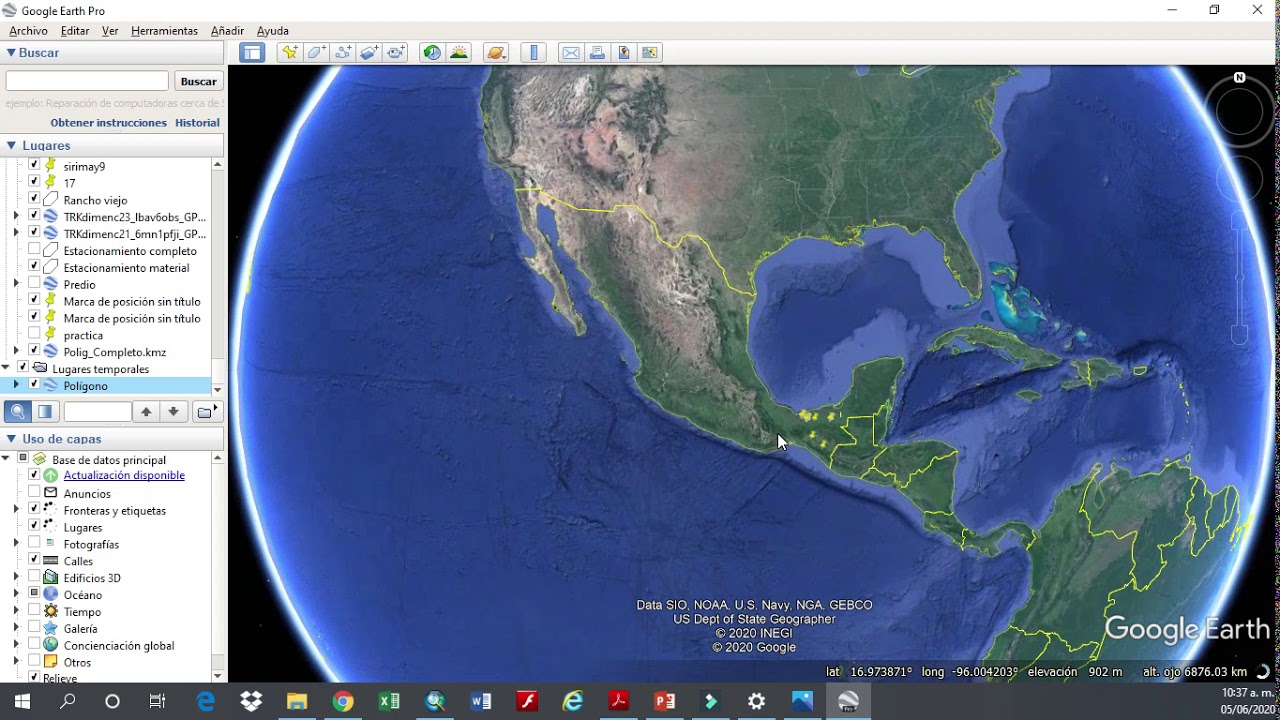Collapse the Buscar panel

pos(11,53)
